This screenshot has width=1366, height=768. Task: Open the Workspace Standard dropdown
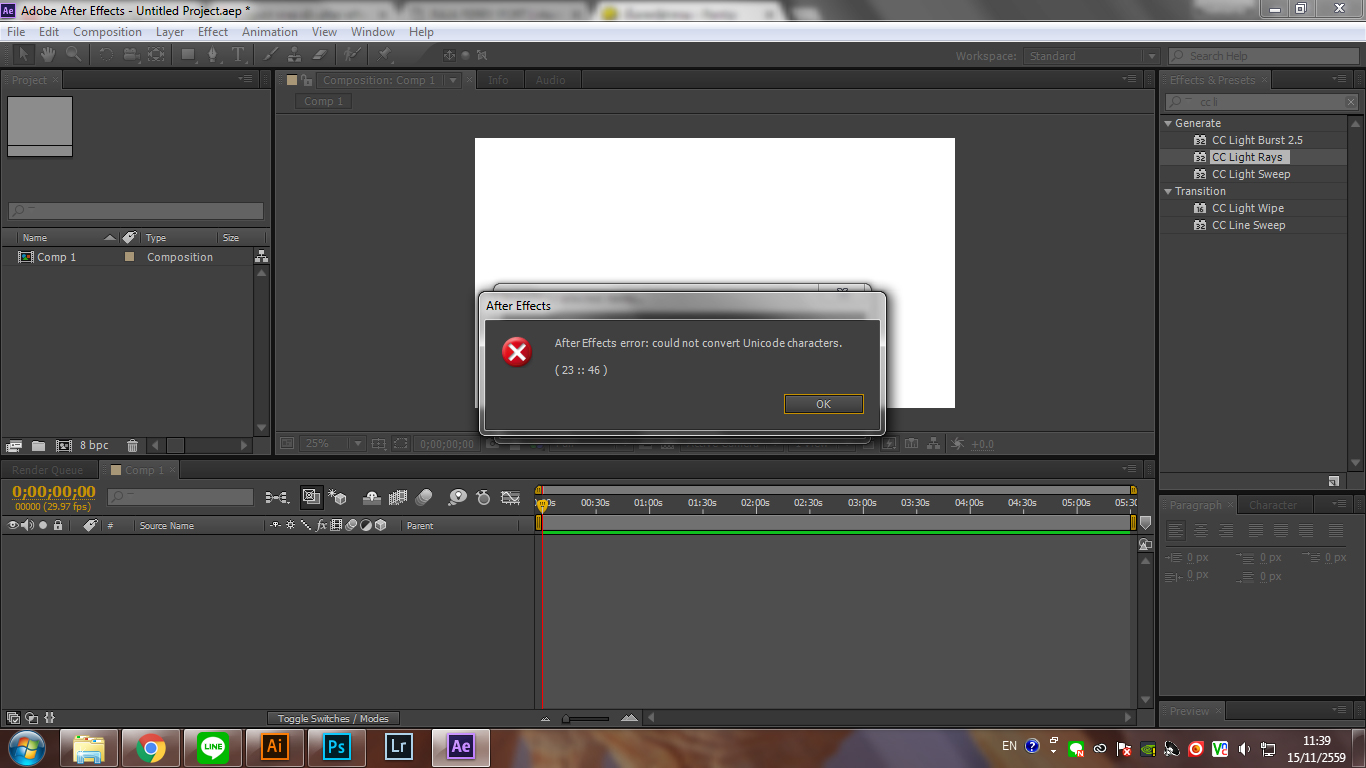(x=1092, y=56)
